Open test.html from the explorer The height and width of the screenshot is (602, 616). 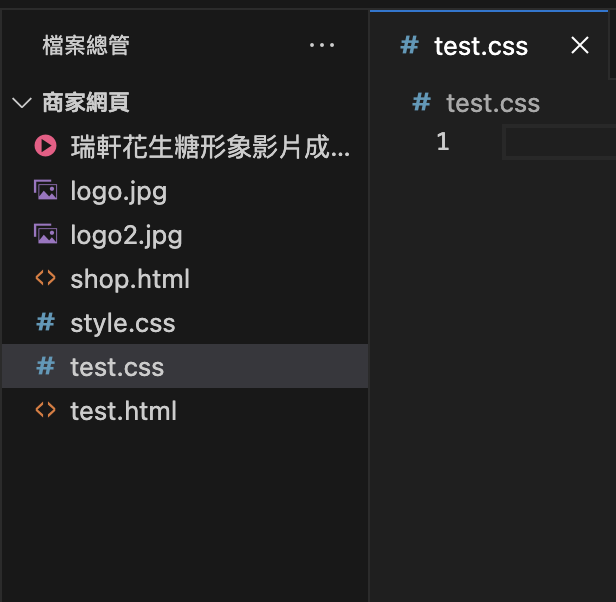point(123,411)
